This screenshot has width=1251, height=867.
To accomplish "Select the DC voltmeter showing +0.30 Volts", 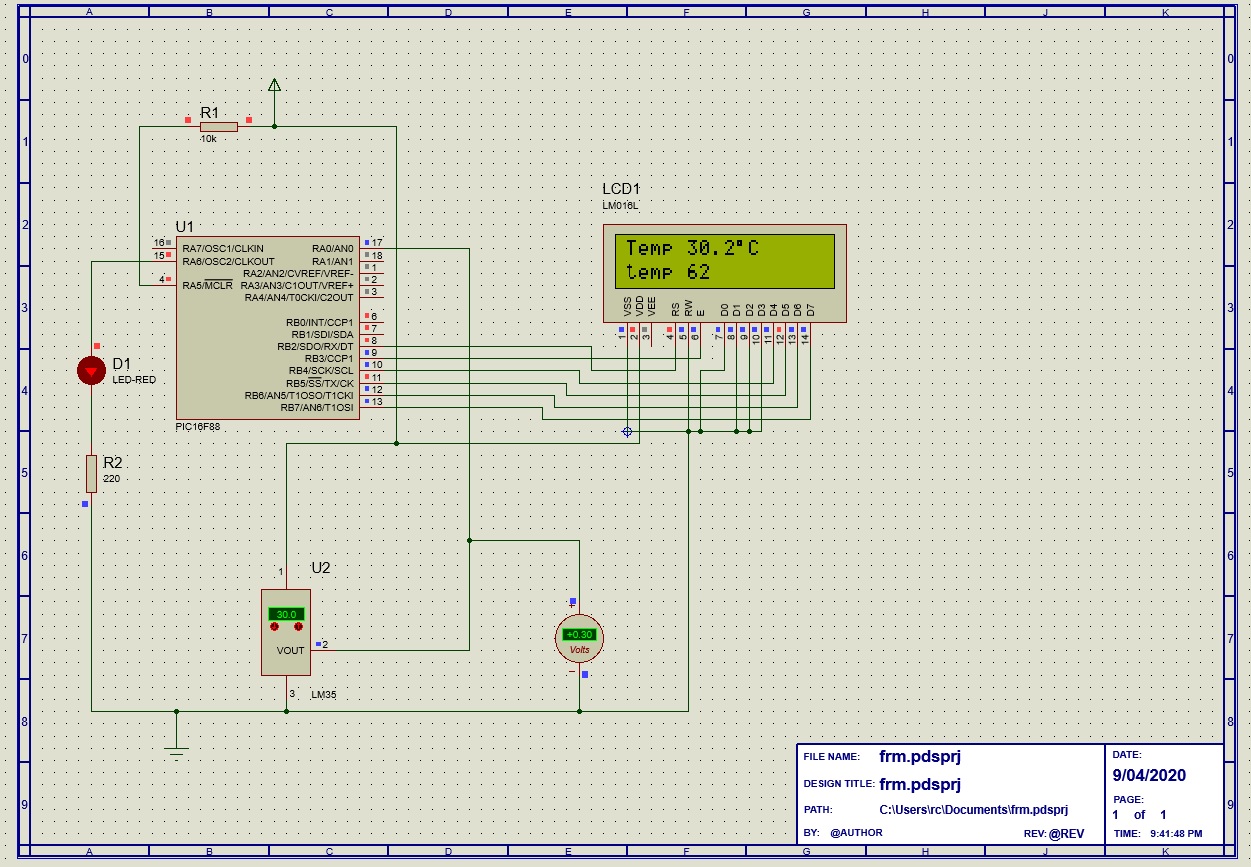I will [x=580, y=636].
